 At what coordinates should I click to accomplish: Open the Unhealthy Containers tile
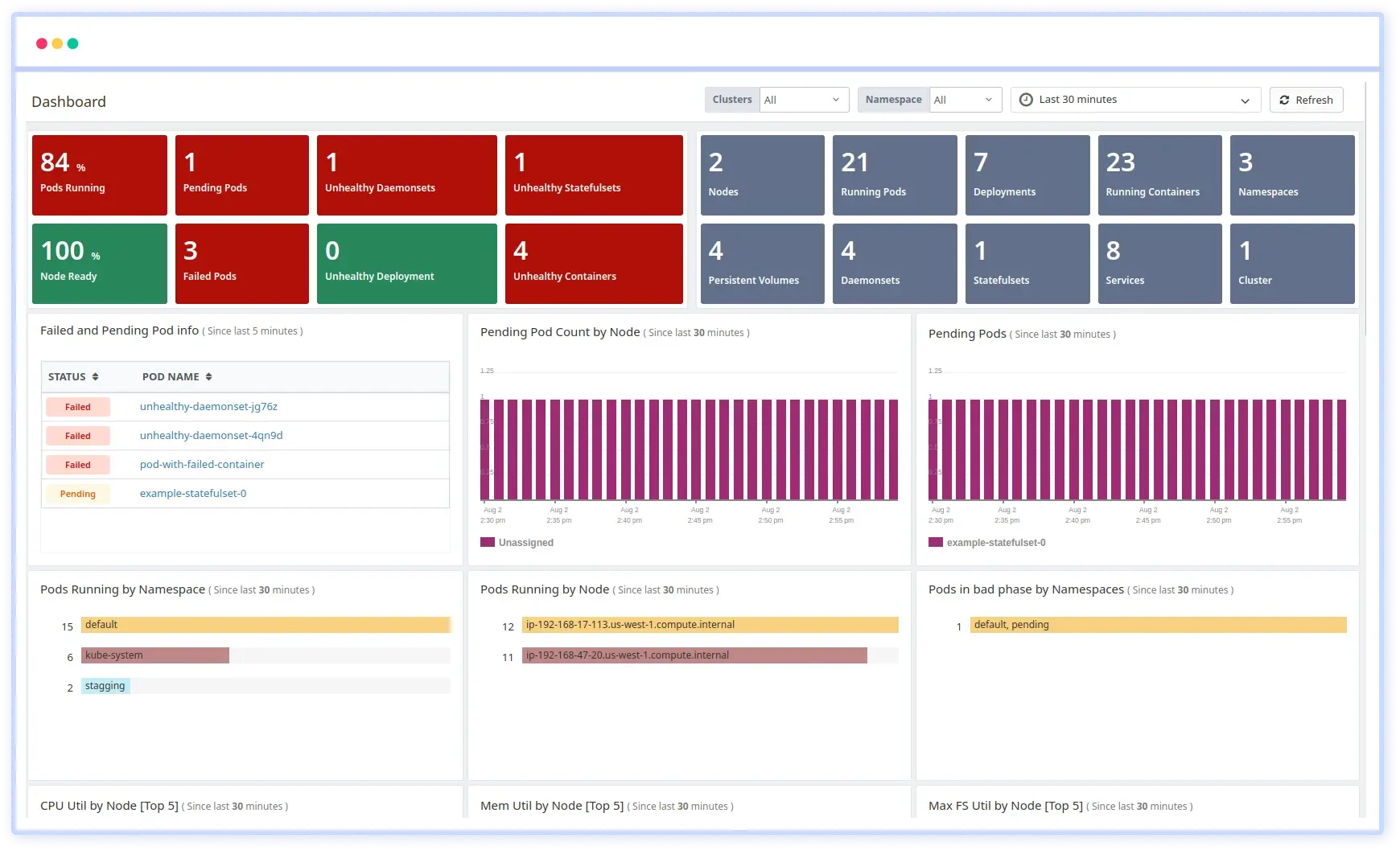[594, 264]
